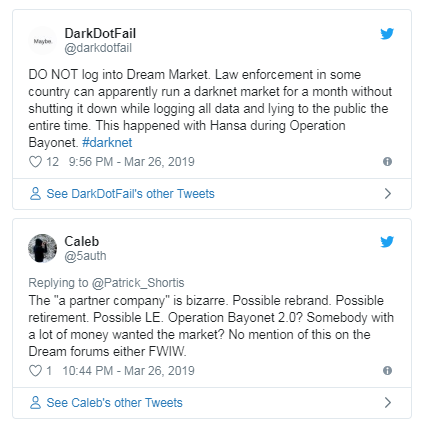
Task: Click Twitter bird icon on DarkDotFail tweet
Action: 387,34
